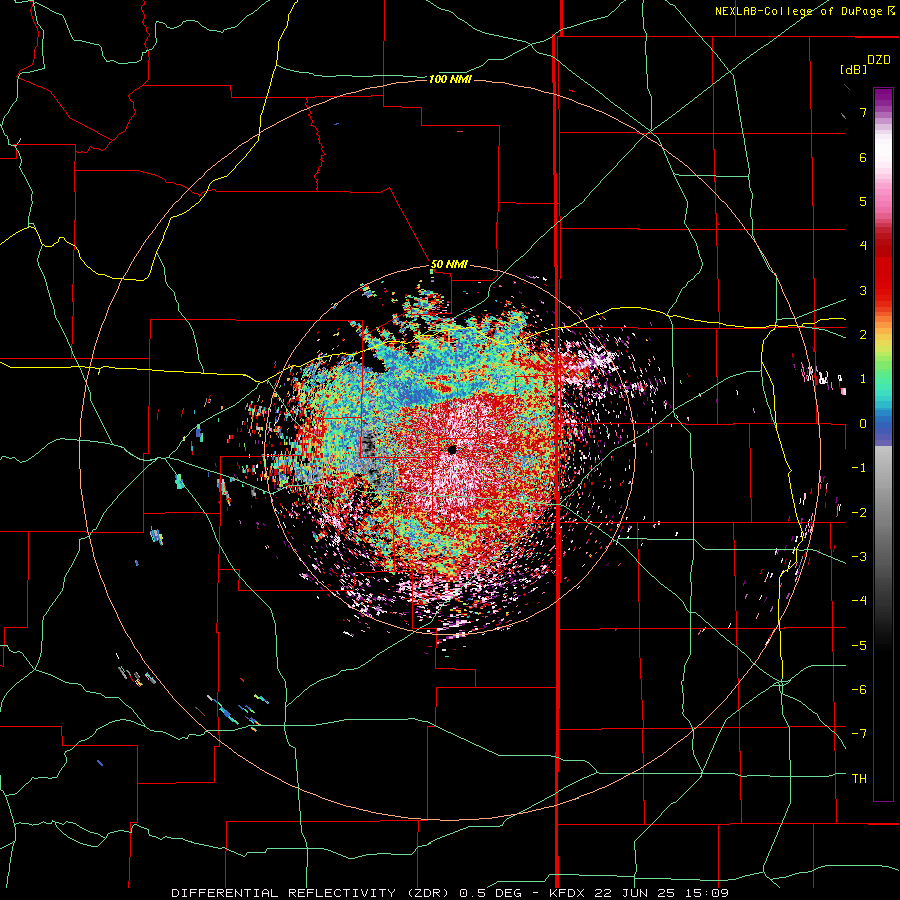
Task: Click the -7 value on the scale
Action: [859, 734]
